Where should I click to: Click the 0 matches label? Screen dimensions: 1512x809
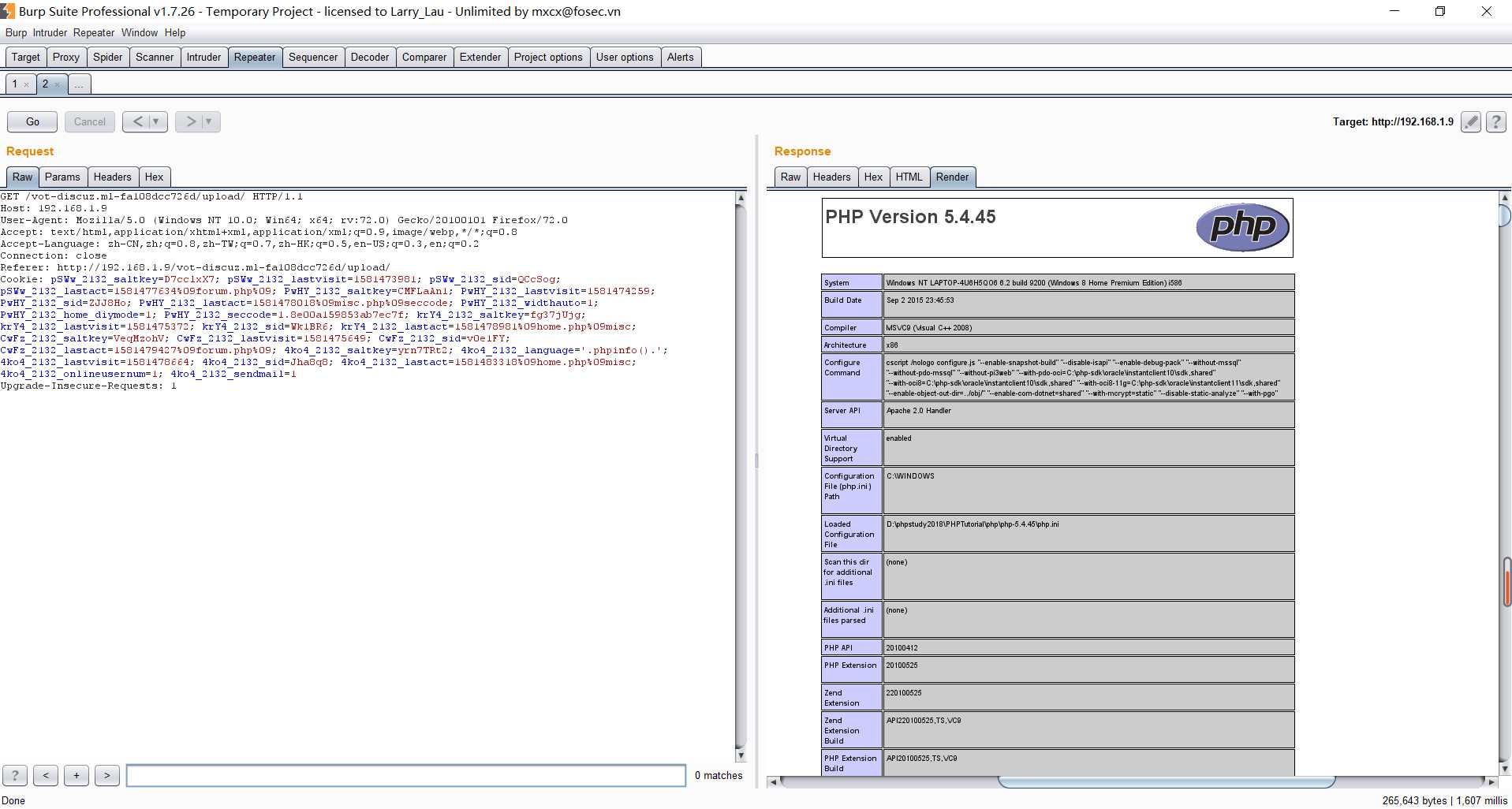719,775
